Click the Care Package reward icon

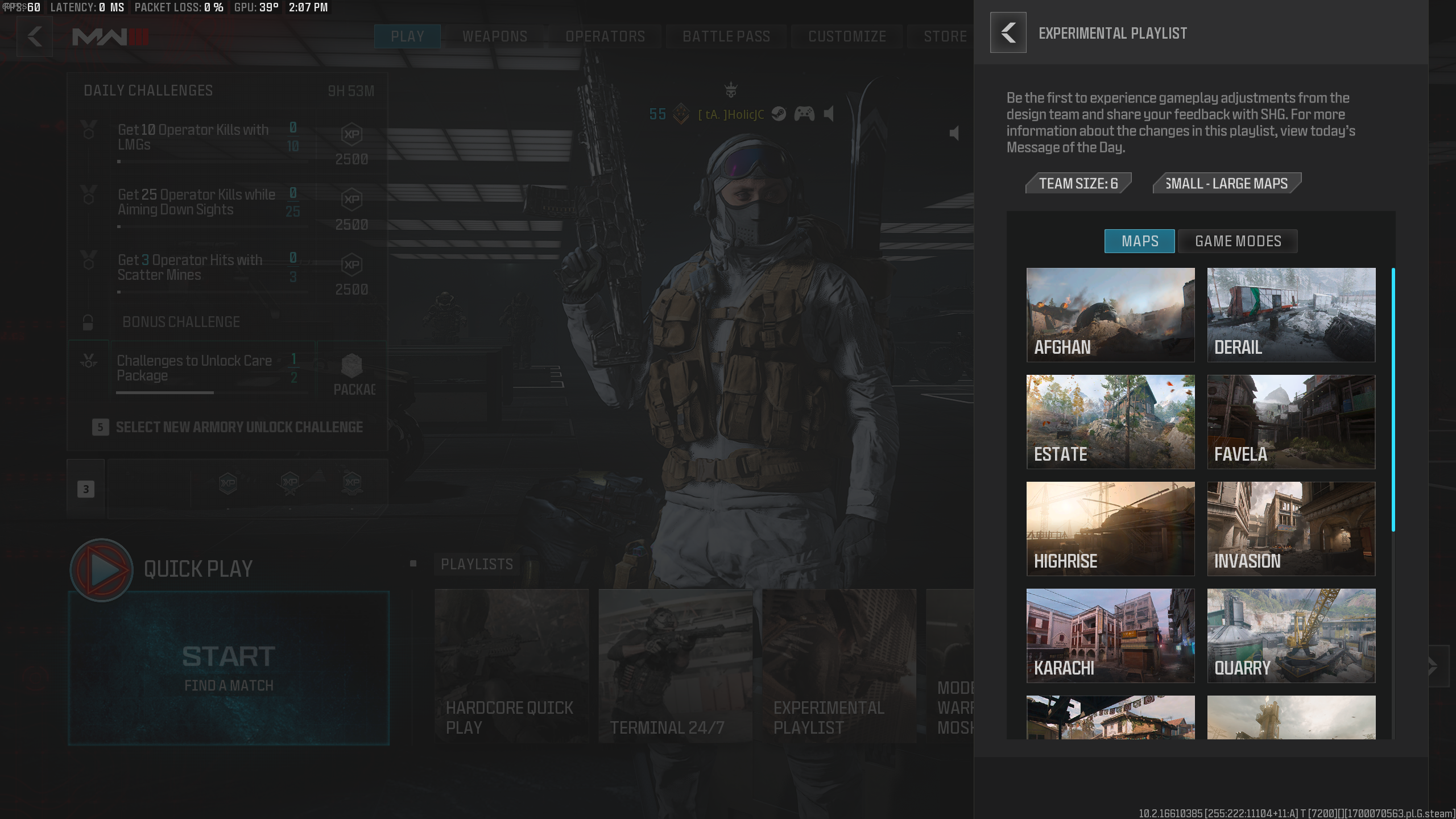point(352,366)
